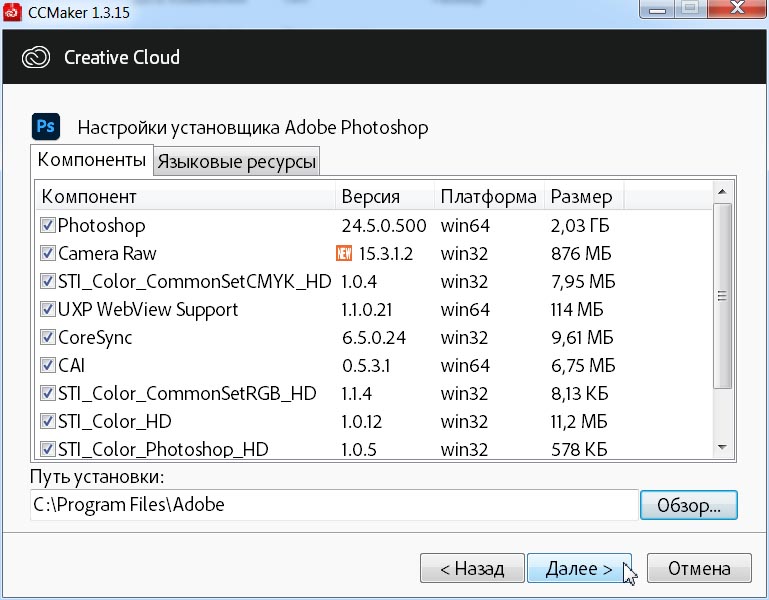Viewport: 769px width, 600px height.
Task: Toggle STI_Color_CommonSetCMYK_HD checkbox
Action: pyautogui.click(x=48, y=281)
